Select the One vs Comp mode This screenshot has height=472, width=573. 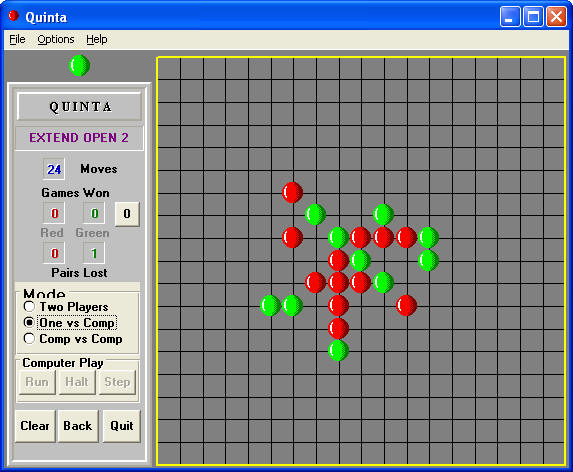click(x=70, y=323)
